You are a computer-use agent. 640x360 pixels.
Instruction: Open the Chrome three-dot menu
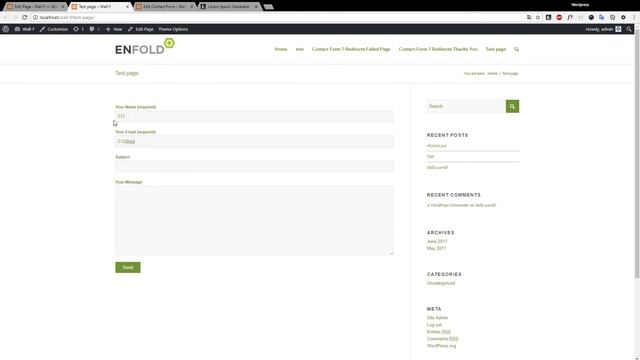coord(634,18)
